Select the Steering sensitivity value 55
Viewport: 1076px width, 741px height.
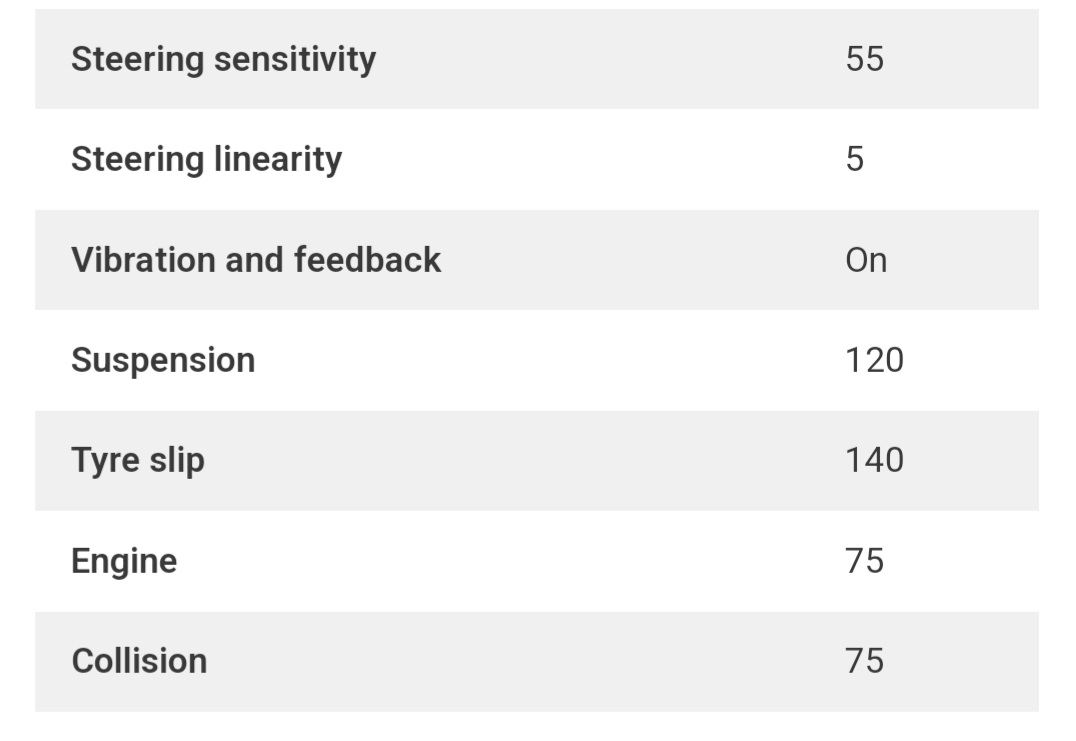coord(864,59)
